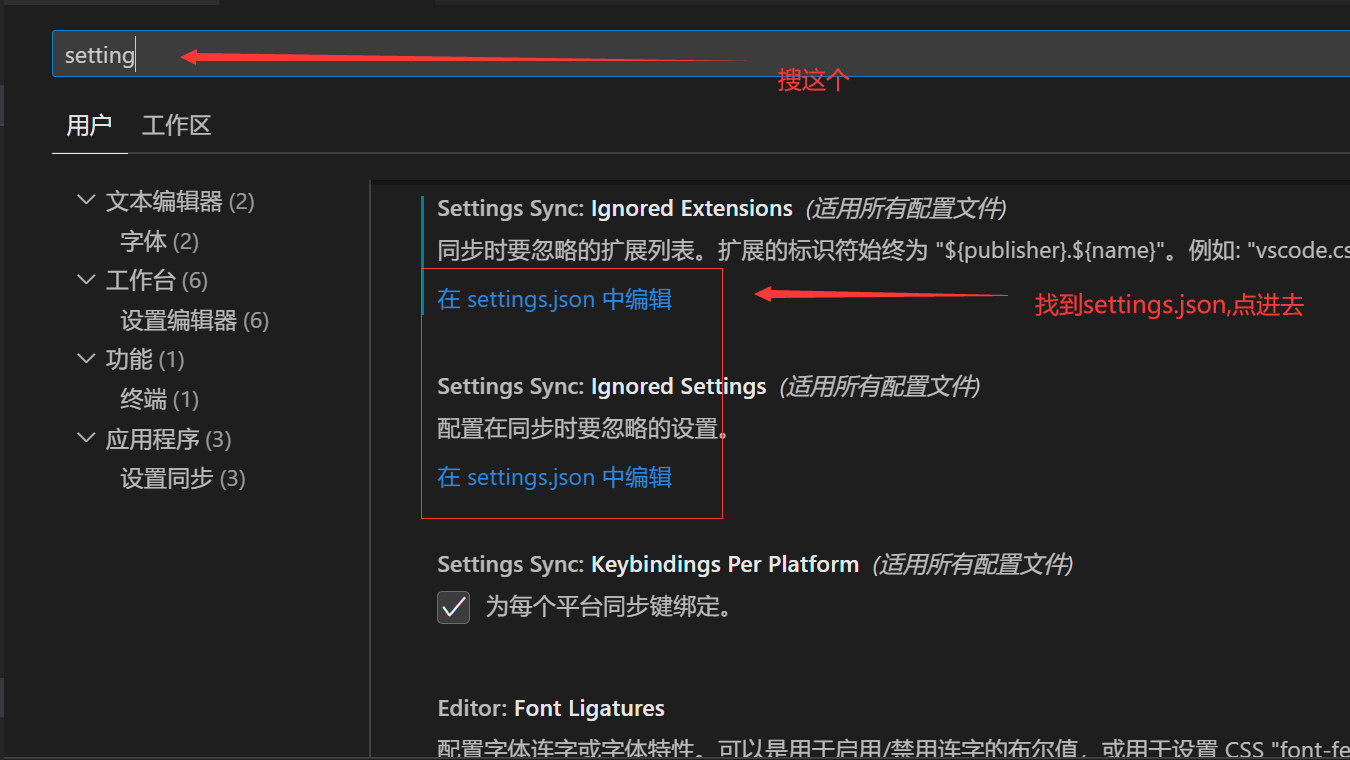Uncheck 为每个平台同步键绑定 checkbox
Screen dimensions: 1350x760
(454, 607)
